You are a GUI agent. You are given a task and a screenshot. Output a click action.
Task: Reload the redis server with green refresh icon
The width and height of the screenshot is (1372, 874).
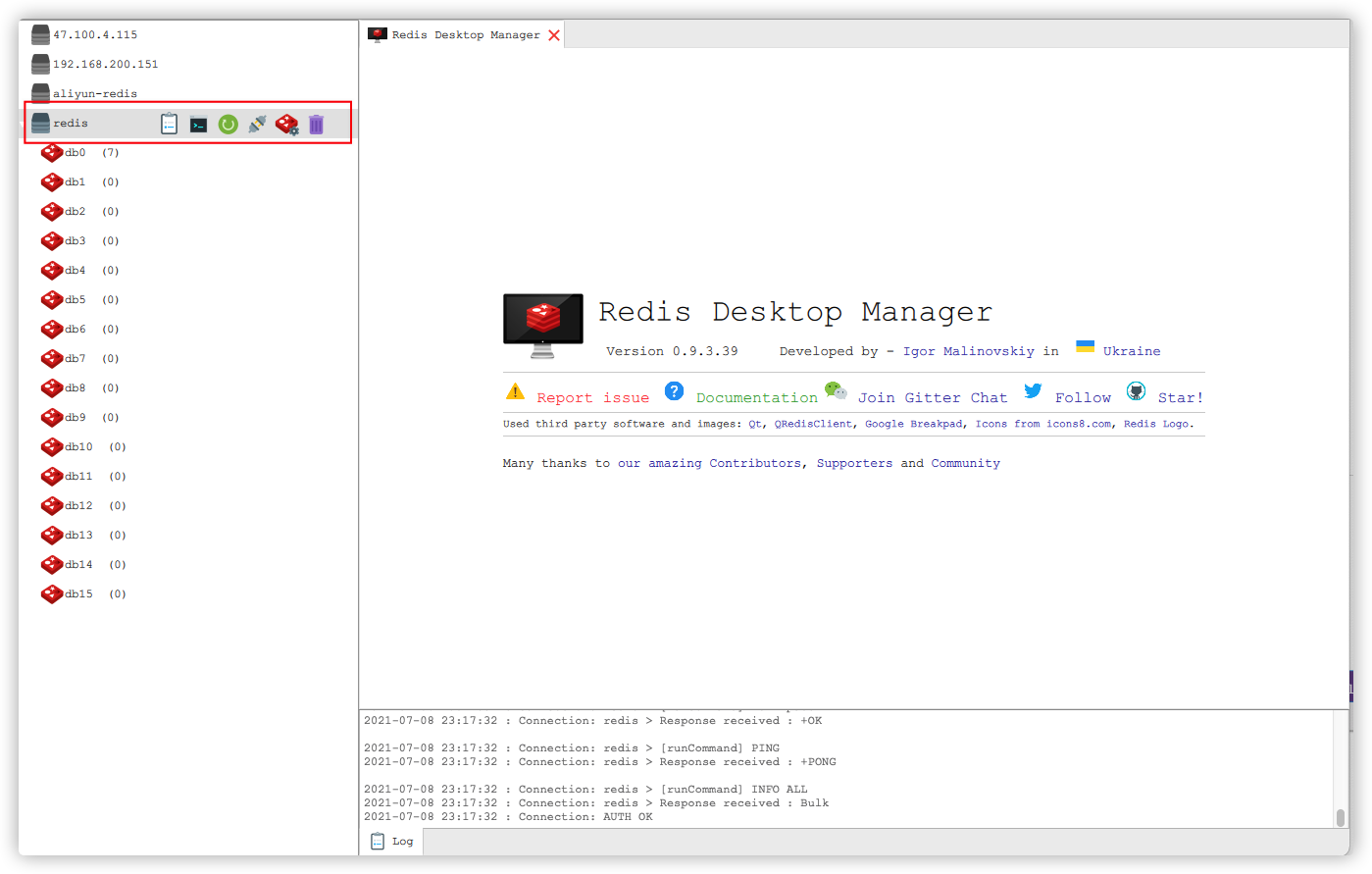pos(228,125)
